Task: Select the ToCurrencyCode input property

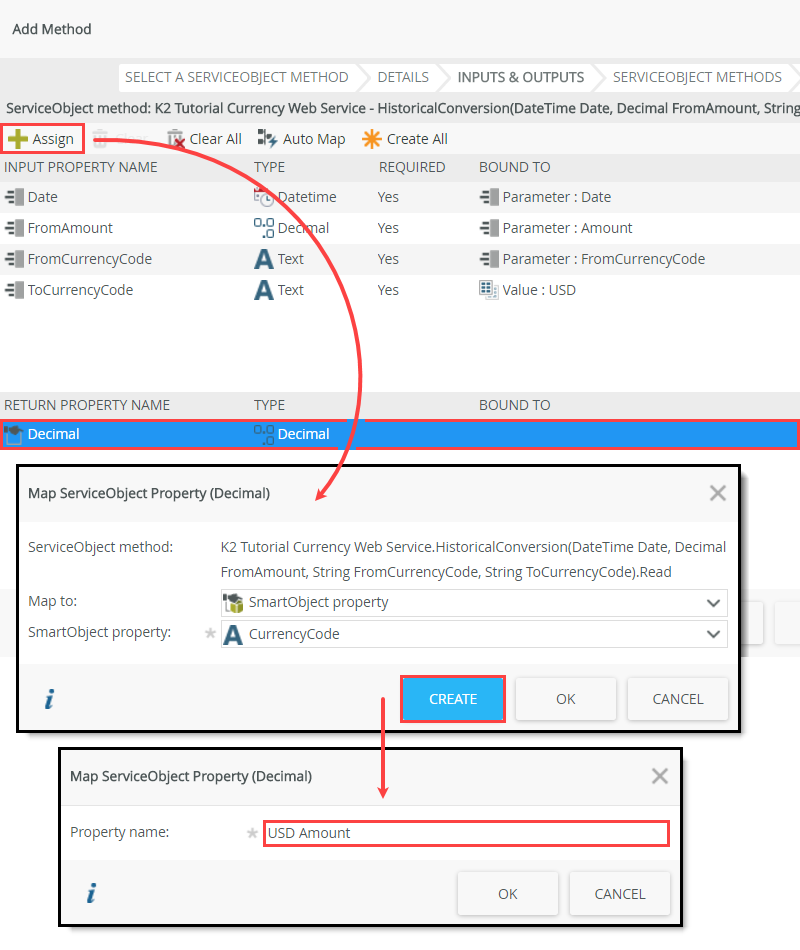Action: [x=400, y=290]
